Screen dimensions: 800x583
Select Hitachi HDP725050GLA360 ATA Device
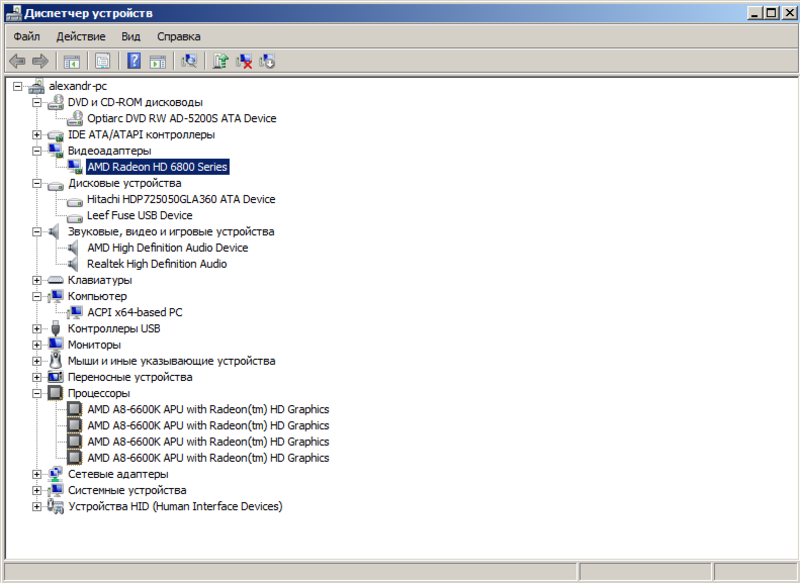click(x=181, y=199)
